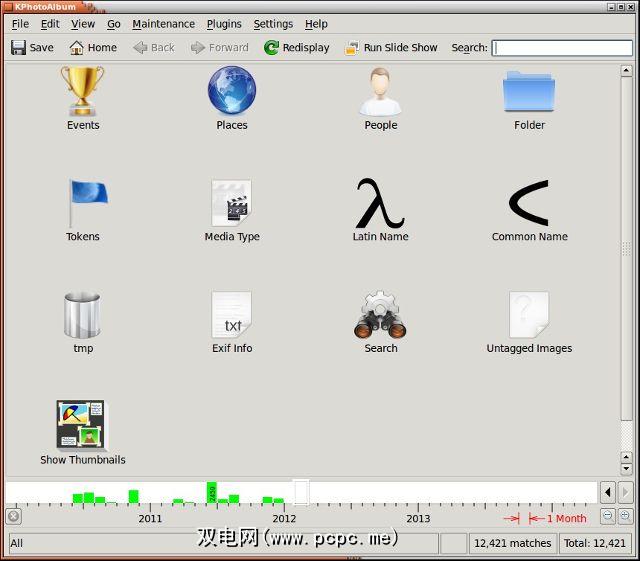The width and height of the screenshot is (640, 561).
Task: Open the Maintenance menu
Action: coord(163,24)
